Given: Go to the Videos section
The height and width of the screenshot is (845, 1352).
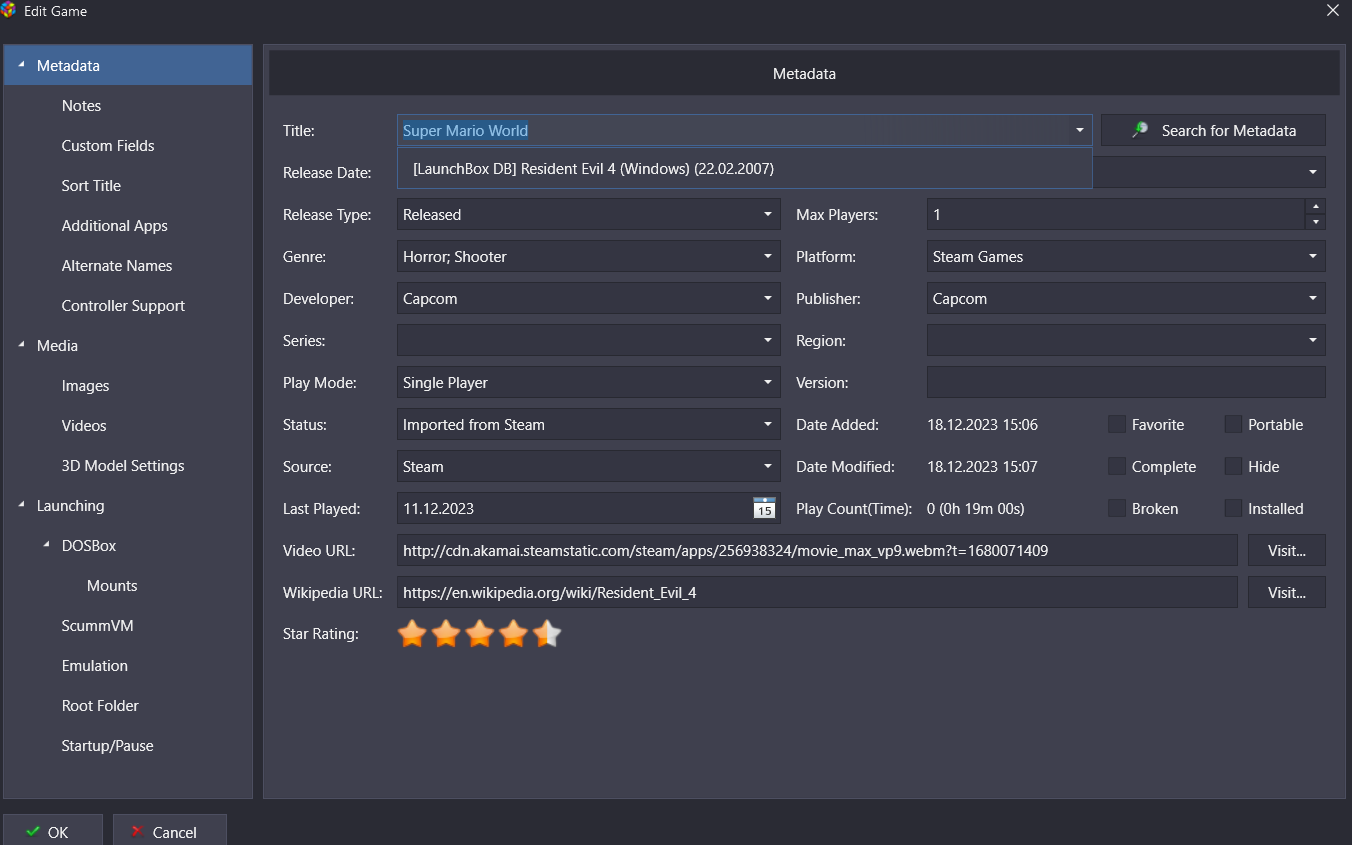Looking at the screenshot, I should 84,425.
